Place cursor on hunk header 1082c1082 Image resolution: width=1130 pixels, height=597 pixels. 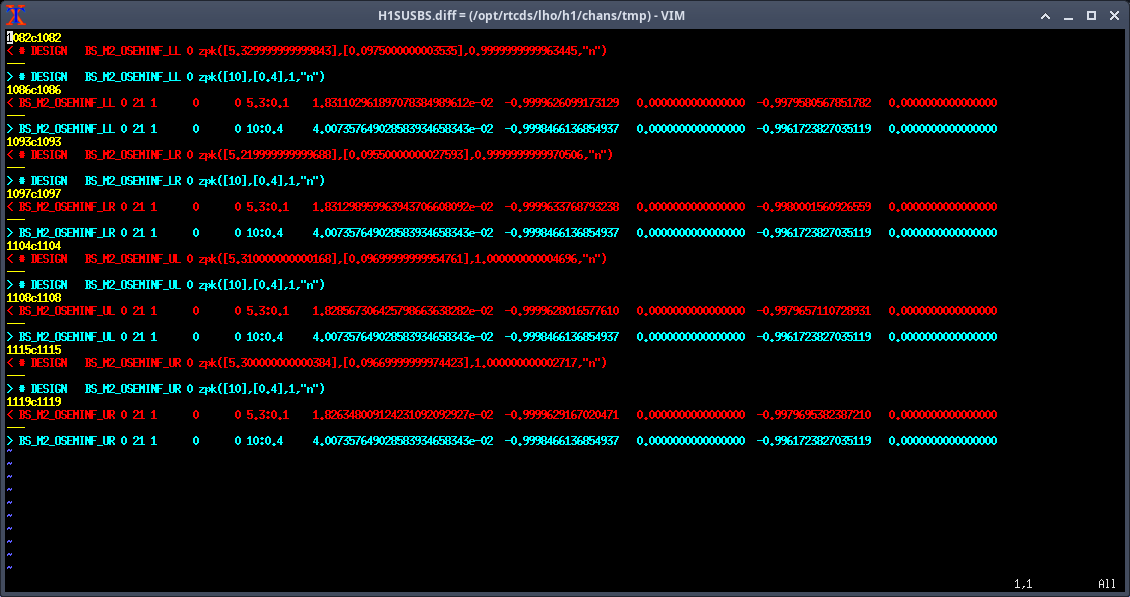point(34,38)
